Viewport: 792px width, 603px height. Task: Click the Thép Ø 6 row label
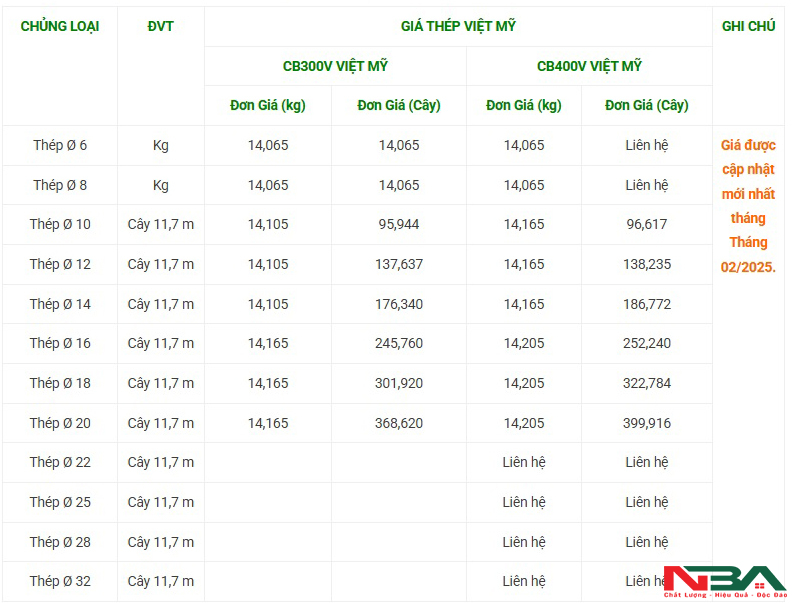point(60,145)
